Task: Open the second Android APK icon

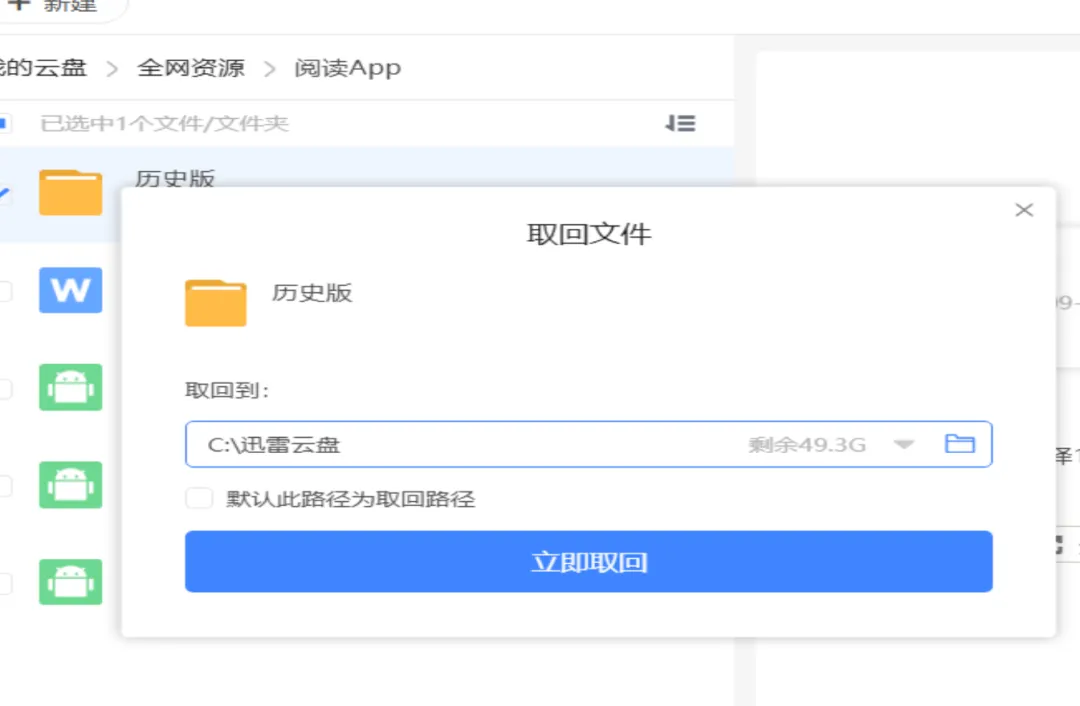Action: point(70,485)
